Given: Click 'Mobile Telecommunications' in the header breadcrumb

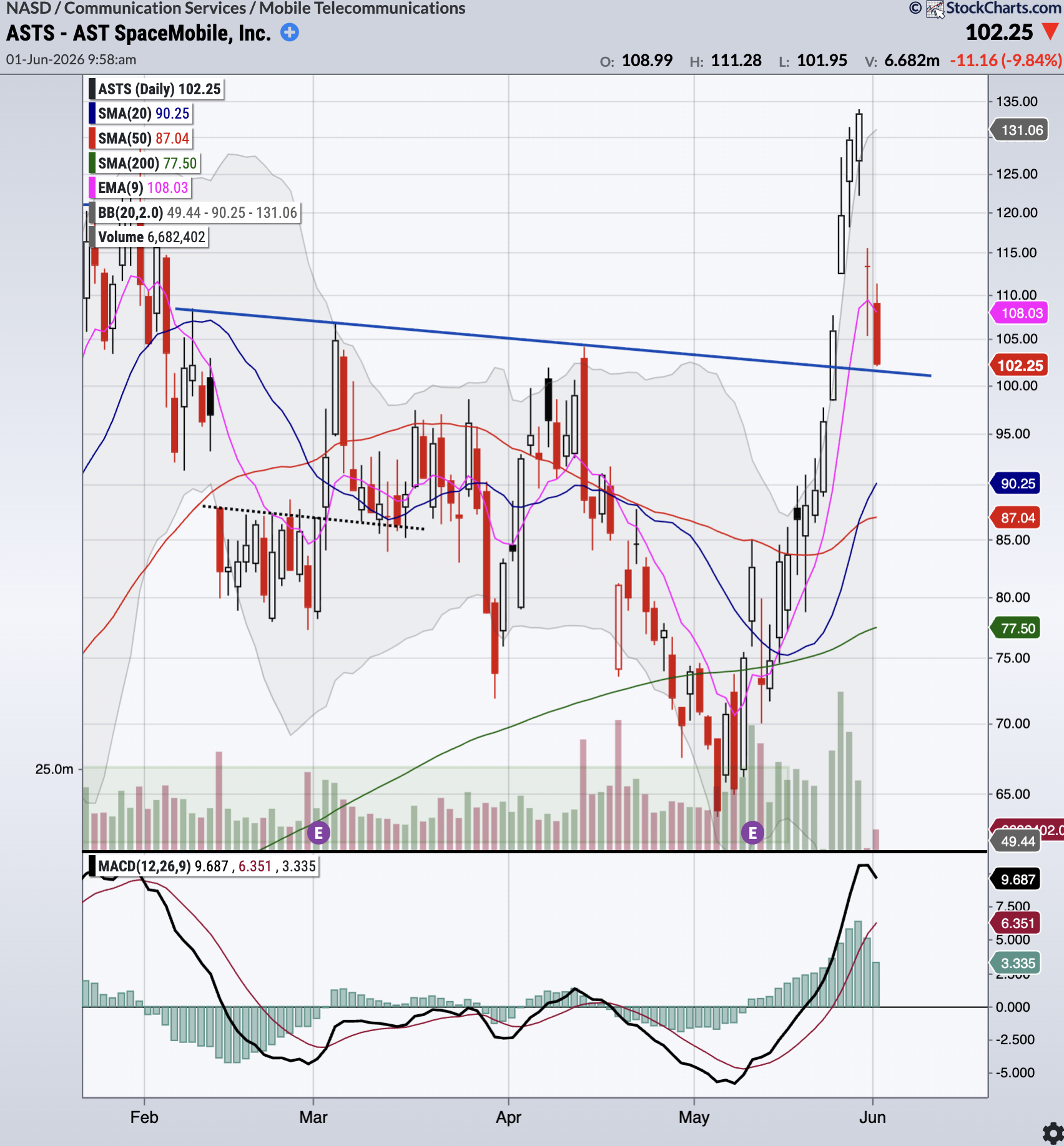Looking at the screenshot, I should (362, 8).
